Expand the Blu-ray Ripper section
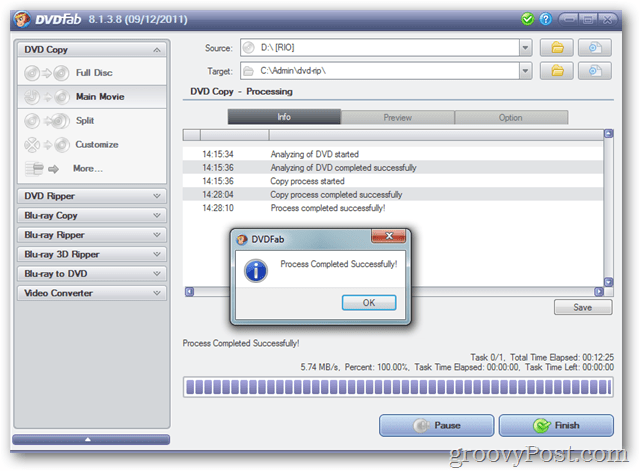 click(x=92, y=235)
